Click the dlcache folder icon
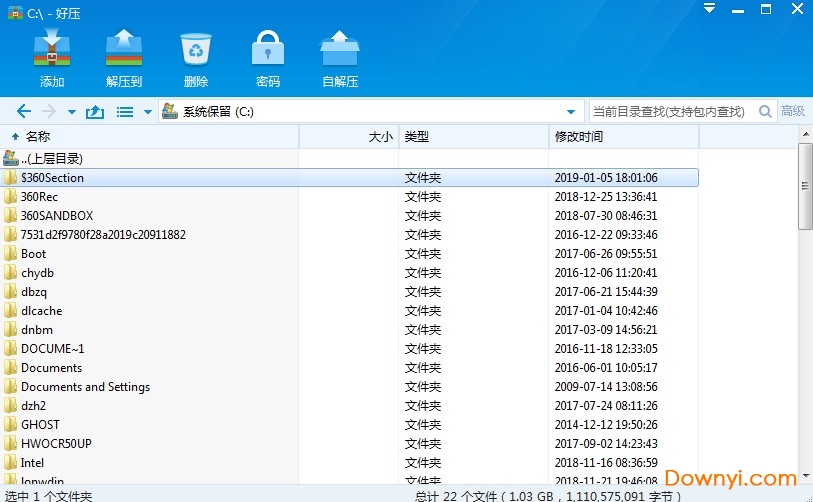This screenshot has width=813, height=502. pyautogui.click(x=10, y=311)
